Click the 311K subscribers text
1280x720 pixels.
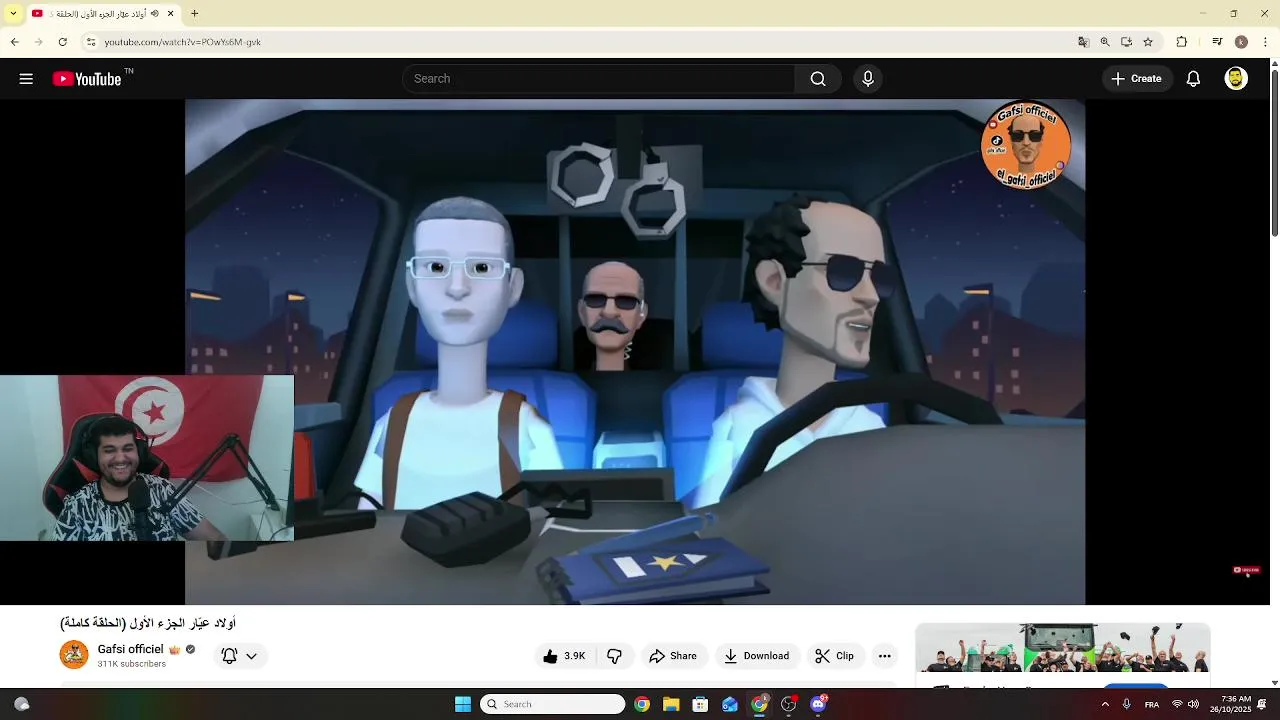click(131, 664)
